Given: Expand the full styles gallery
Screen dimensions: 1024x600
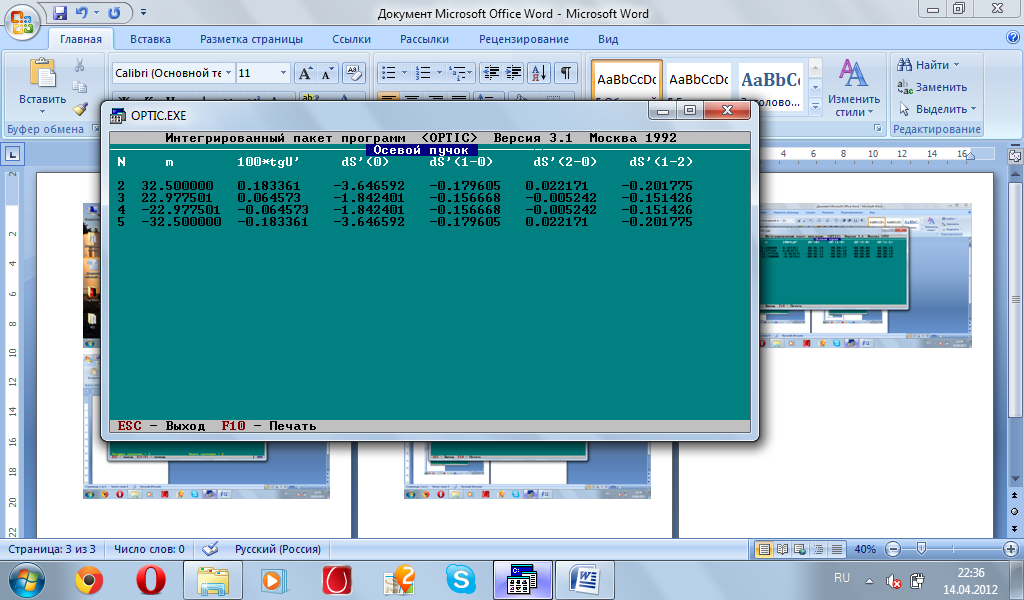Looking at the screenshot, I should pyautogui.click(x=815, y=106).
